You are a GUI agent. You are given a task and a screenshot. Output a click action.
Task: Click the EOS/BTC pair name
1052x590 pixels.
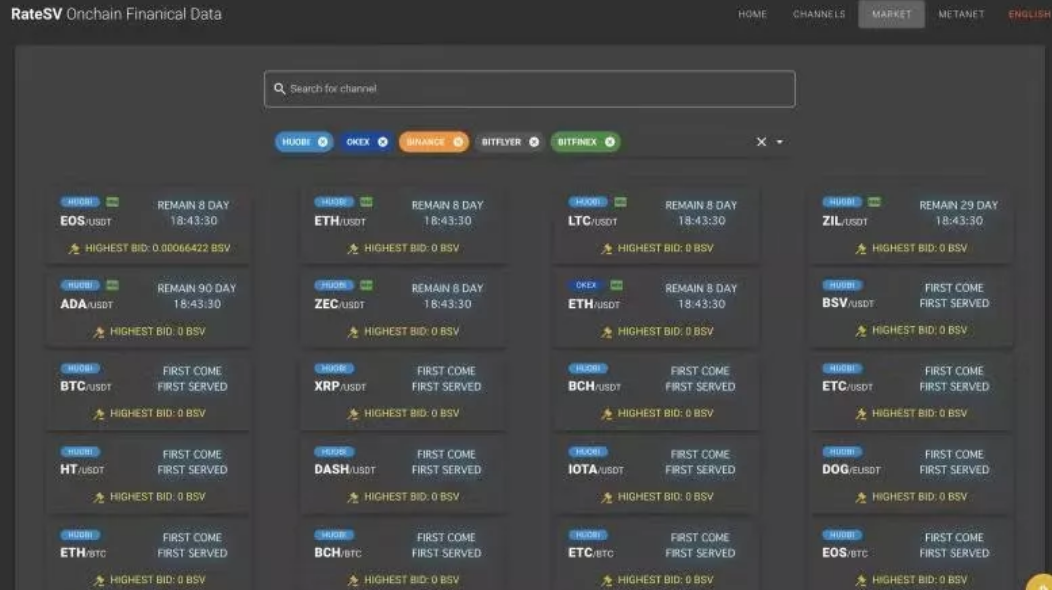coord(845,552)
